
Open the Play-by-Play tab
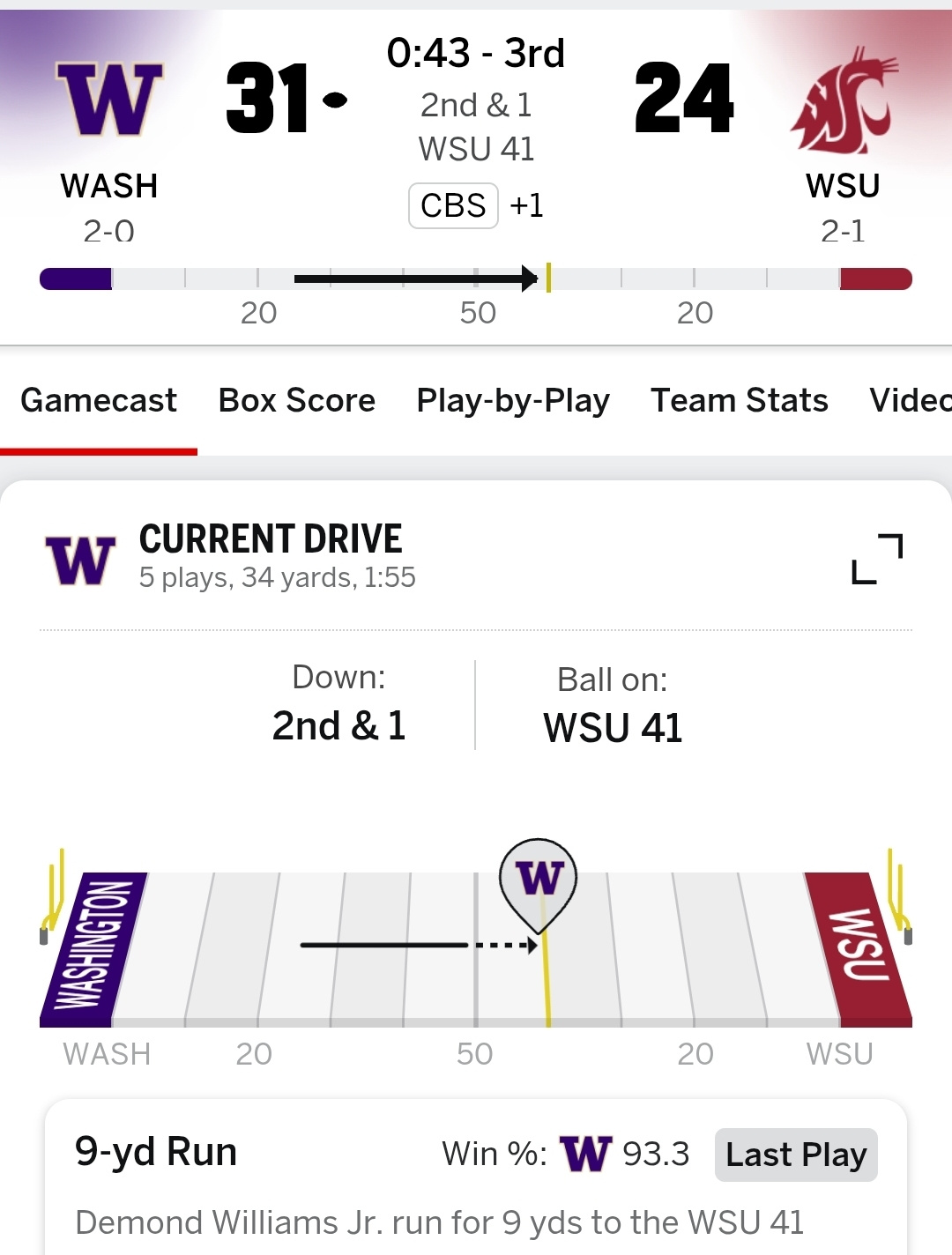coord(513,401)
